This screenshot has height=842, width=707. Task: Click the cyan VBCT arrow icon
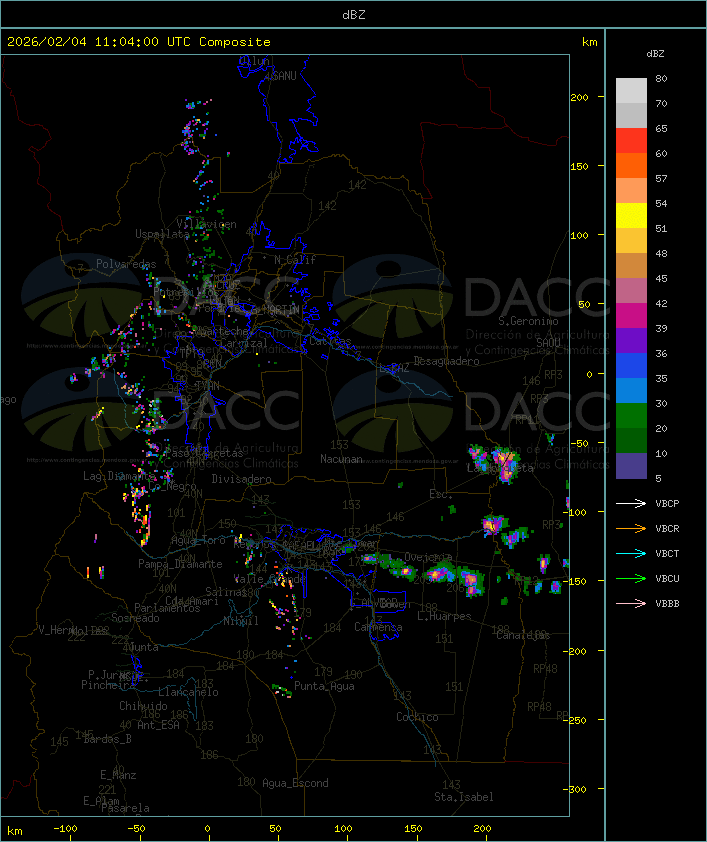[x=631, y=553]
